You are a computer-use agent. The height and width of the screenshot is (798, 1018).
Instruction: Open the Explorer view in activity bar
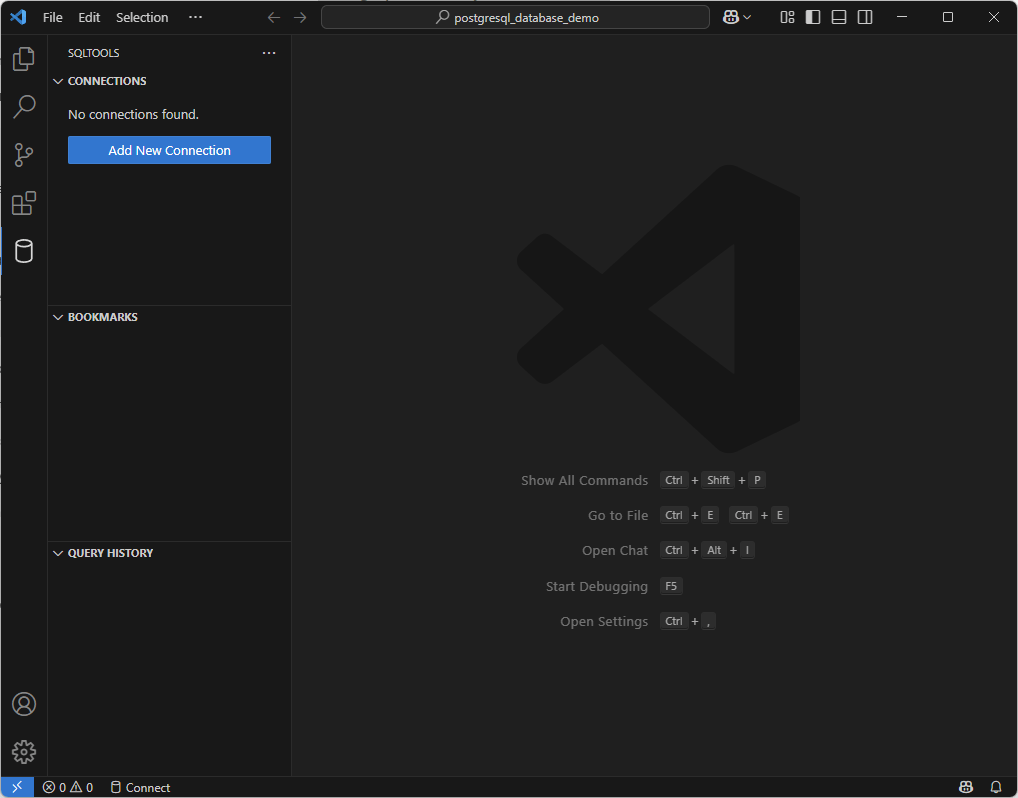point(24,59)
